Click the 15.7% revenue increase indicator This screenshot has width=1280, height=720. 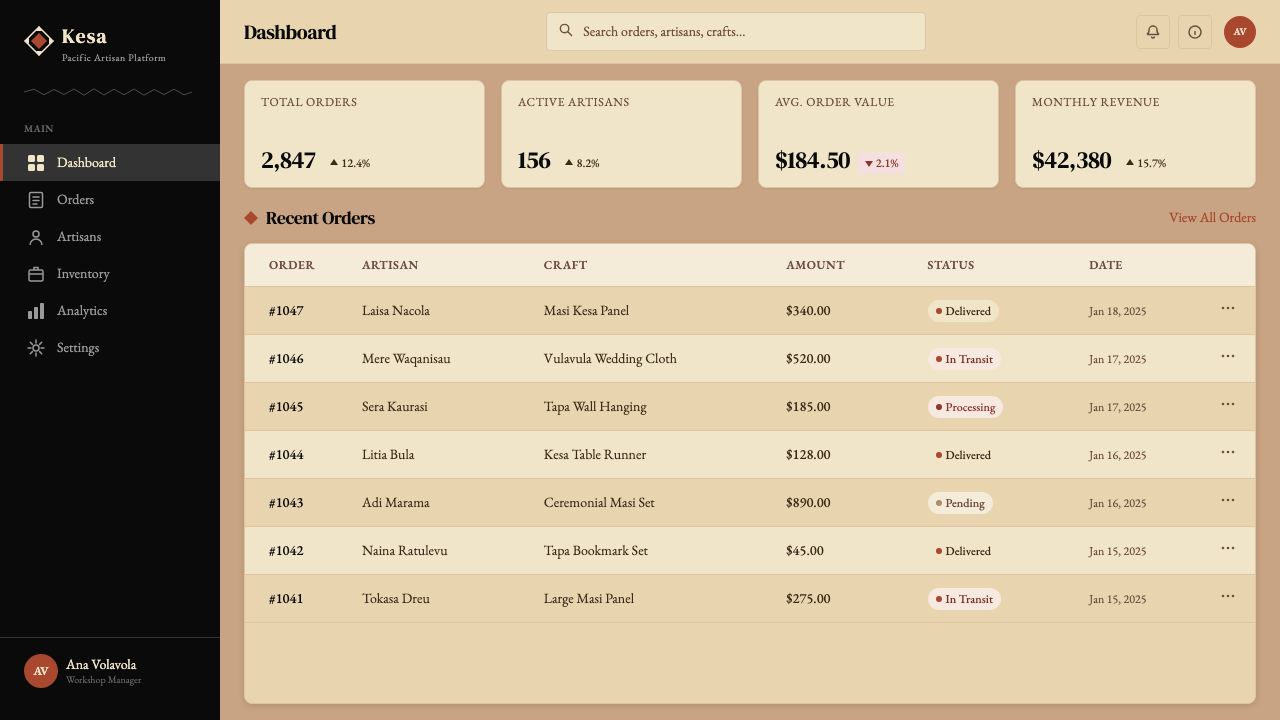point(1146,163)
